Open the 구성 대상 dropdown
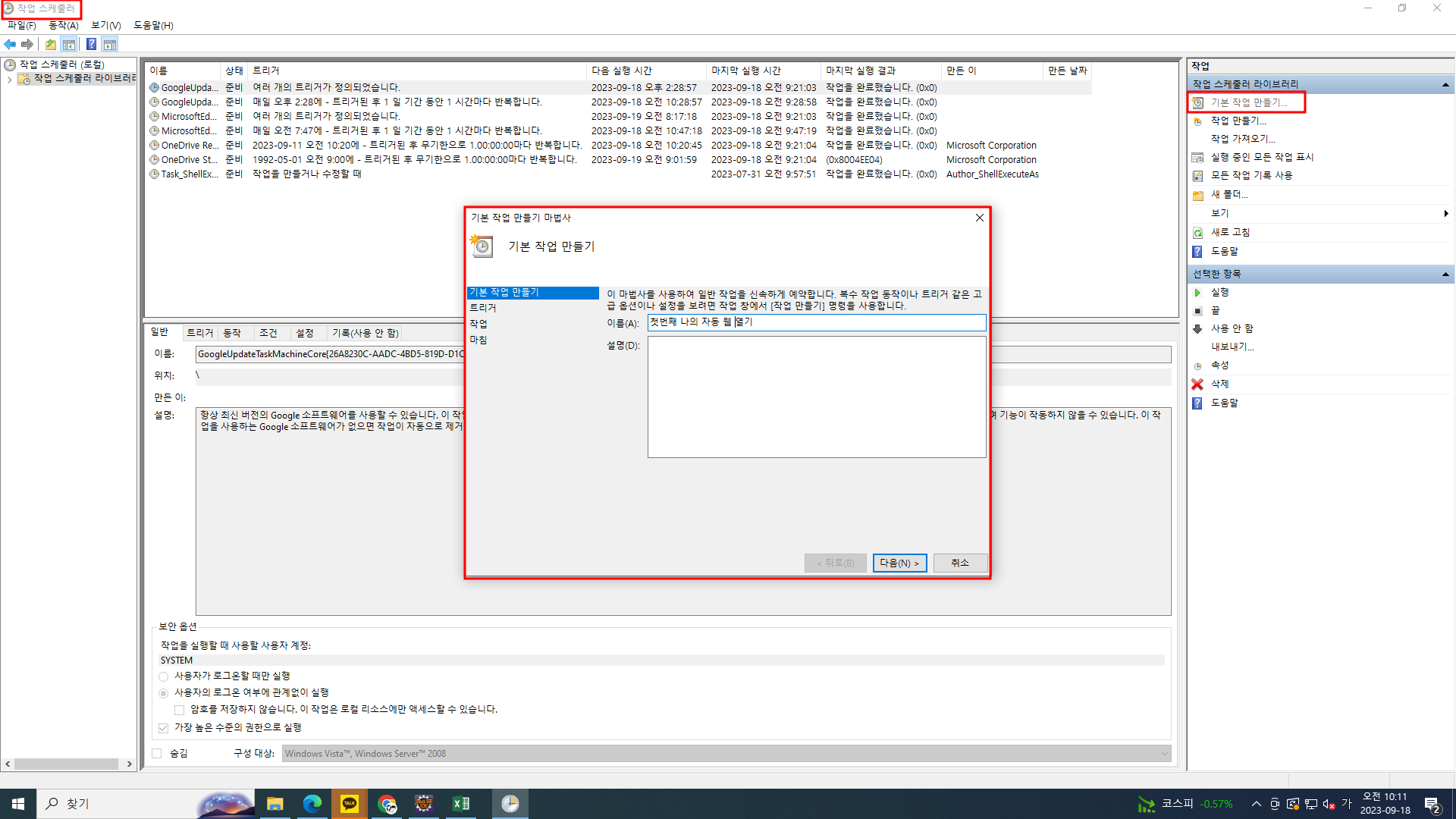1456x819 pixels. 1164,753
